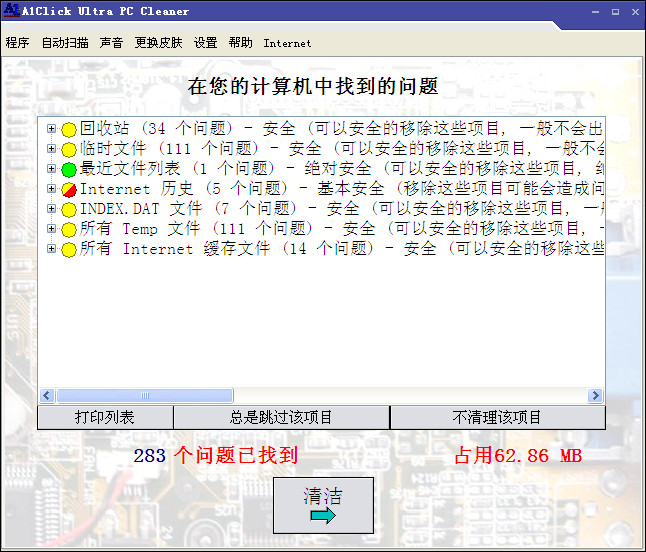Click the yellow icon beside 所有 Temp 文件
The height and width of the screenshot is (552, 646).
pyautogui.click(x=69, y=230)
